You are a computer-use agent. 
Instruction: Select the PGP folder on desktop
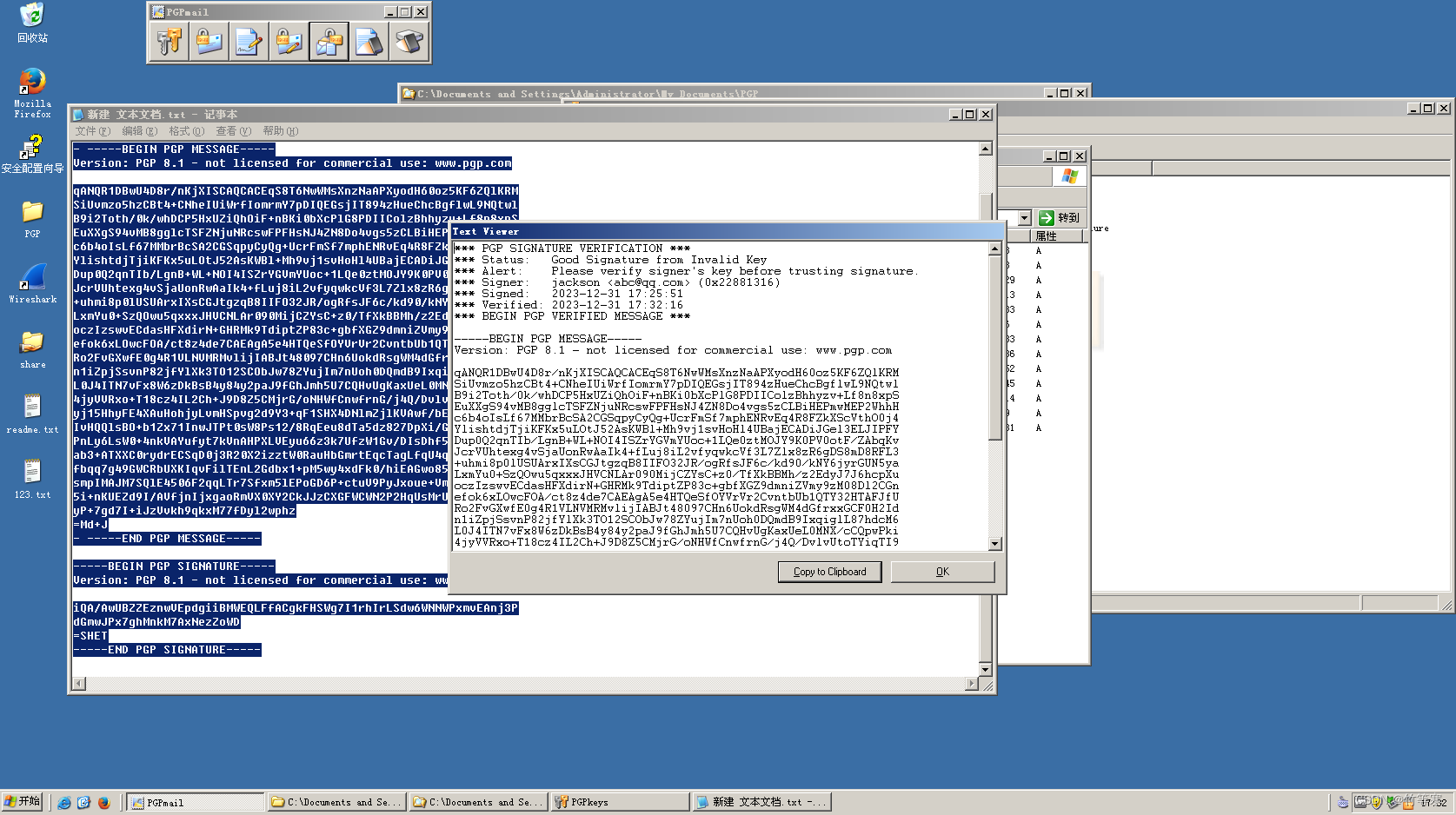[x=32, y=218]
